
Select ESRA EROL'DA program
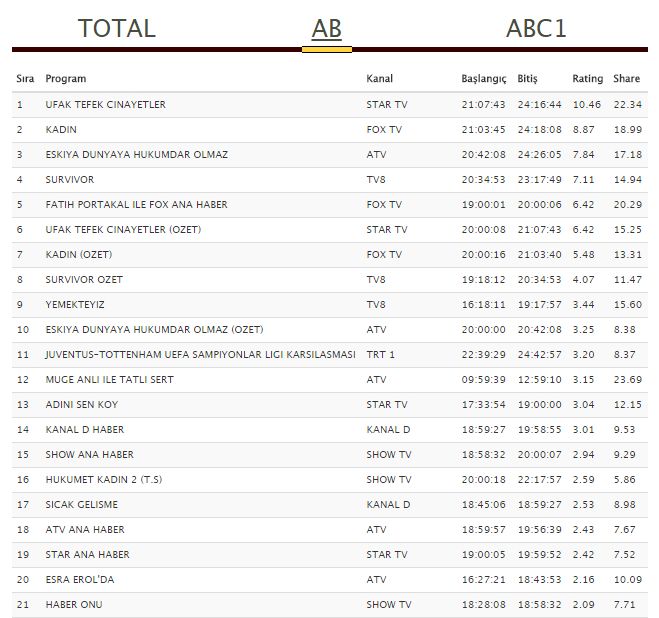click(x=80, y=580)
